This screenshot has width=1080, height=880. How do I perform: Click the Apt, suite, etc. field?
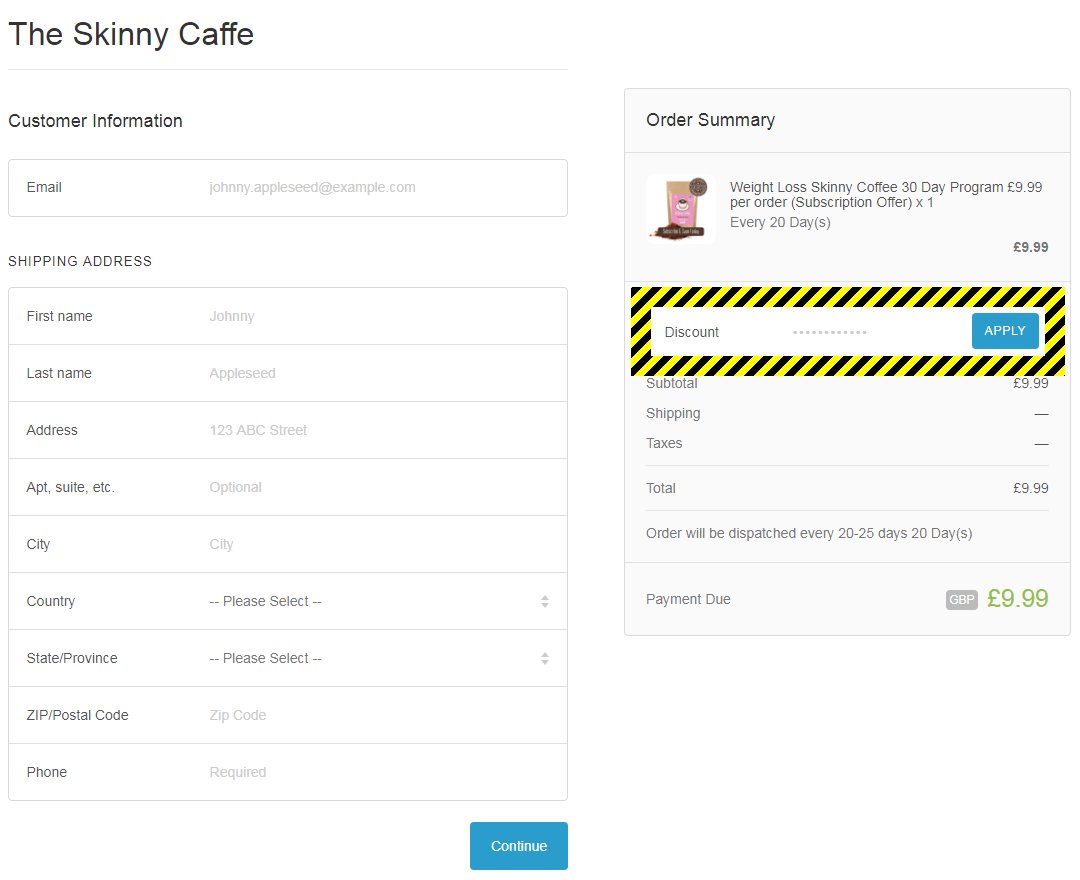(x=380, y=487)
